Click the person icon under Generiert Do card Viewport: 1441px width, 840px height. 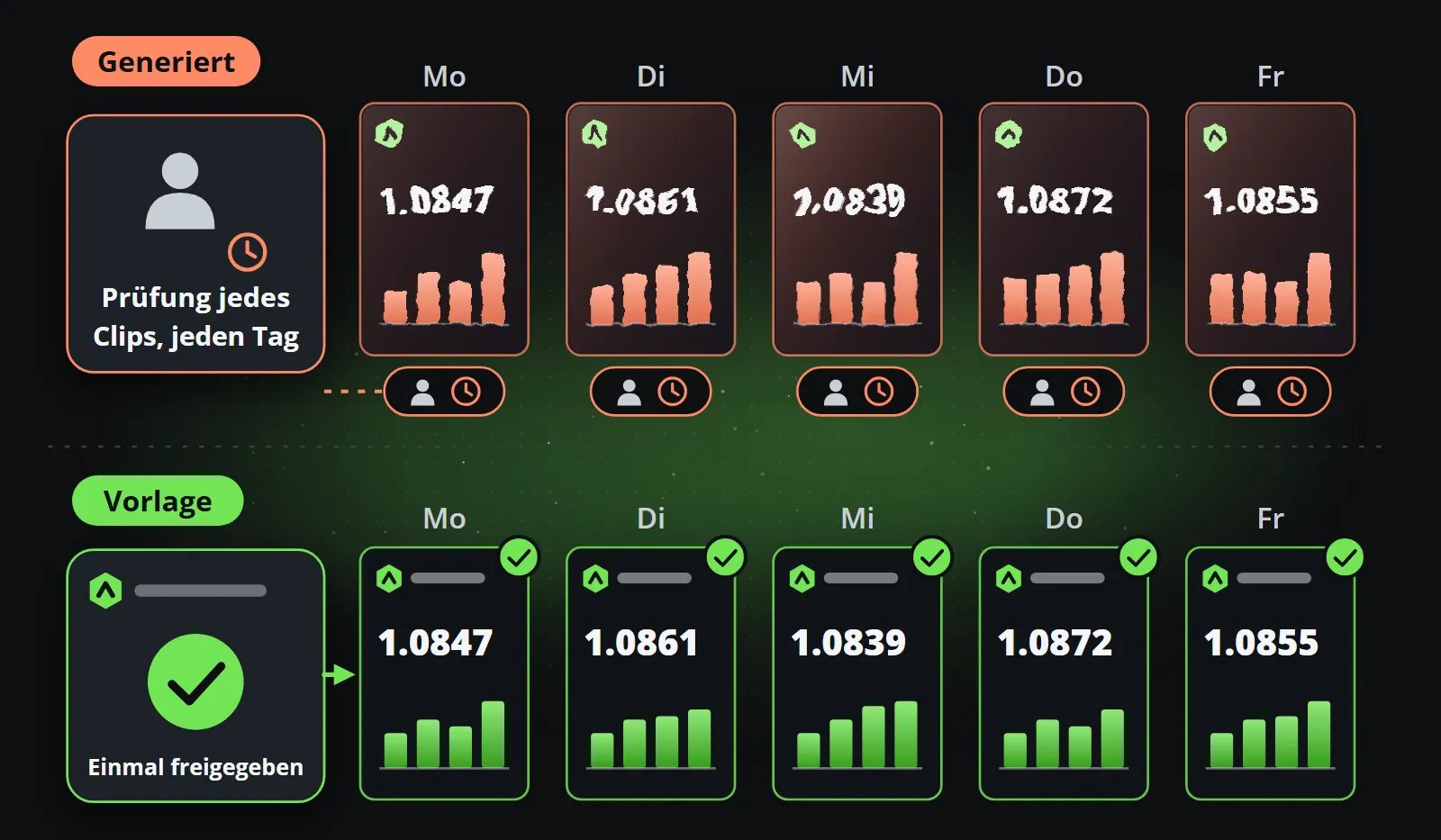1042,393
